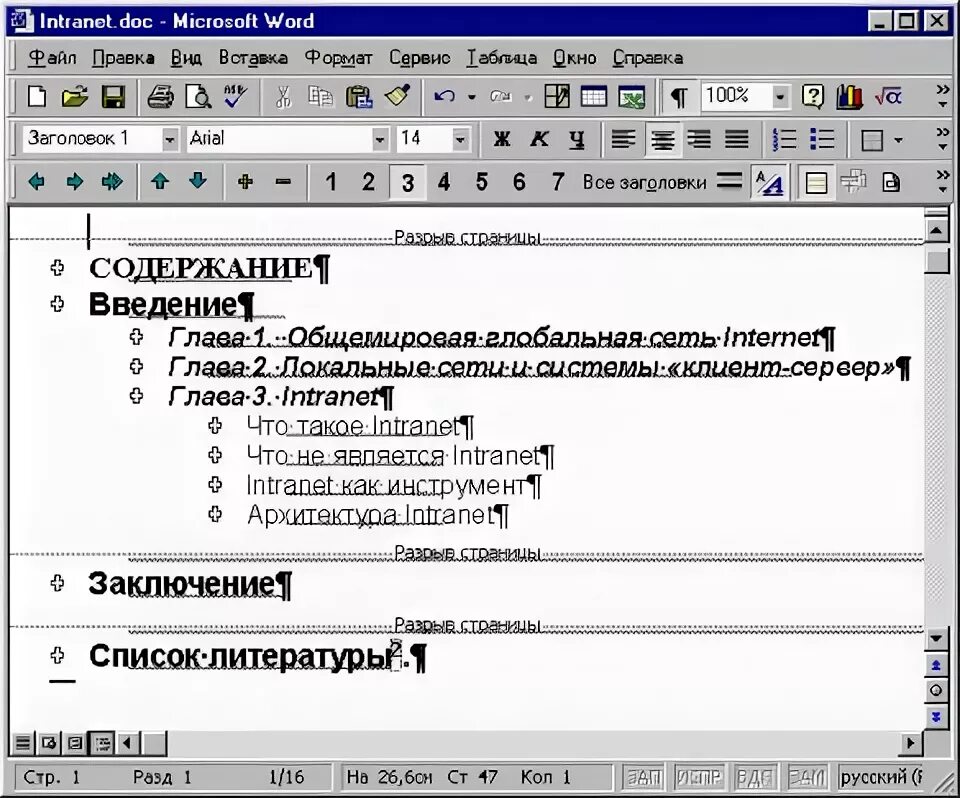Paste from the clipboard
Viewport: 960px width, 798px height.
(x=359, y=97)
